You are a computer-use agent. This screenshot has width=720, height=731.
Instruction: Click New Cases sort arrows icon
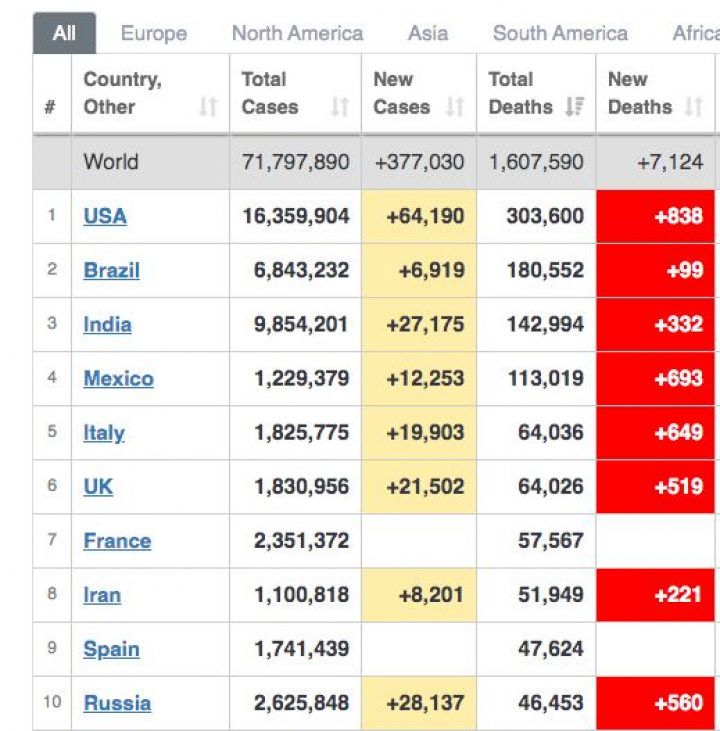[x=455, y=107]
